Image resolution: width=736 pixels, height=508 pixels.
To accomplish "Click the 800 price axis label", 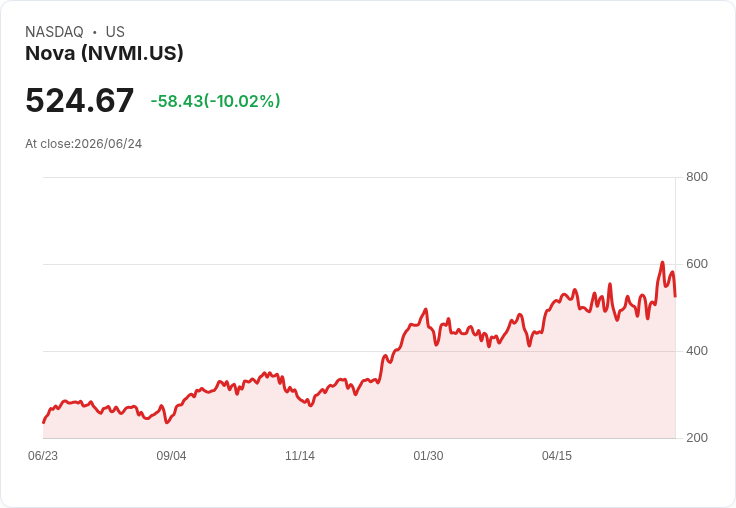I will coord(697,177).
